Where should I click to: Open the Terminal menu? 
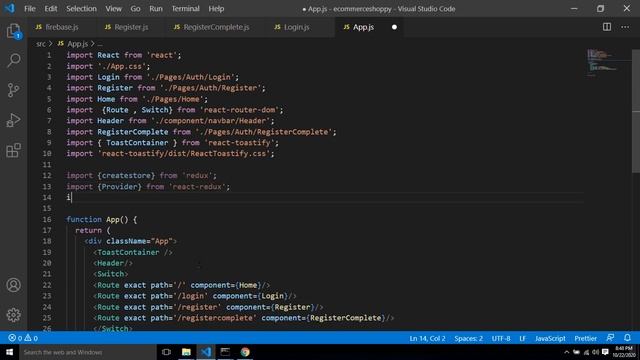pos(185,9)
